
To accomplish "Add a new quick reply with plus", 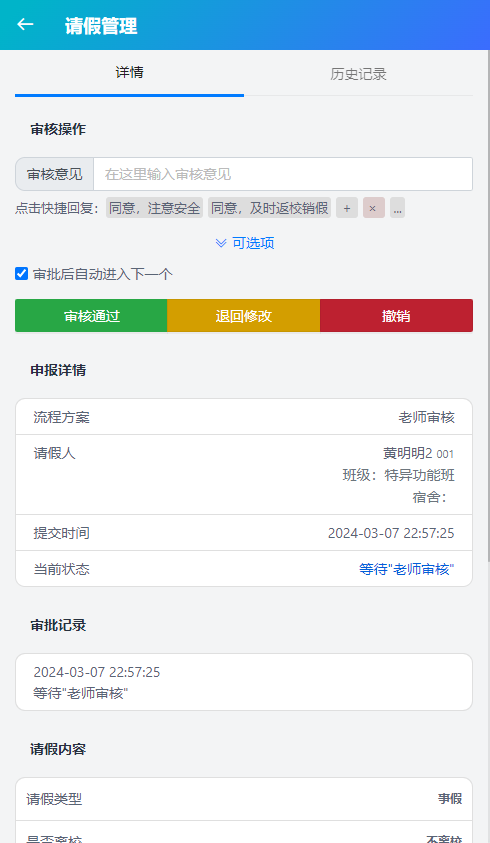I will pyautogui.click(x=347, y=208).
